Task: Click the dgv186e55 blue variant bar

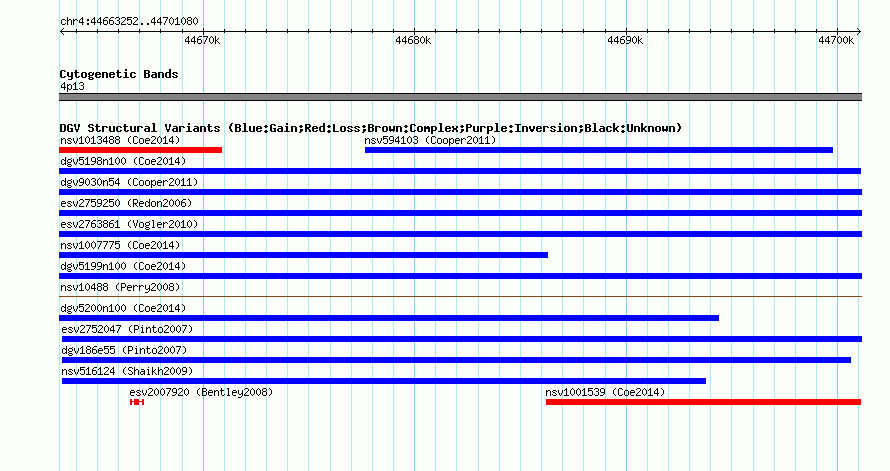Action: point(456,360)
